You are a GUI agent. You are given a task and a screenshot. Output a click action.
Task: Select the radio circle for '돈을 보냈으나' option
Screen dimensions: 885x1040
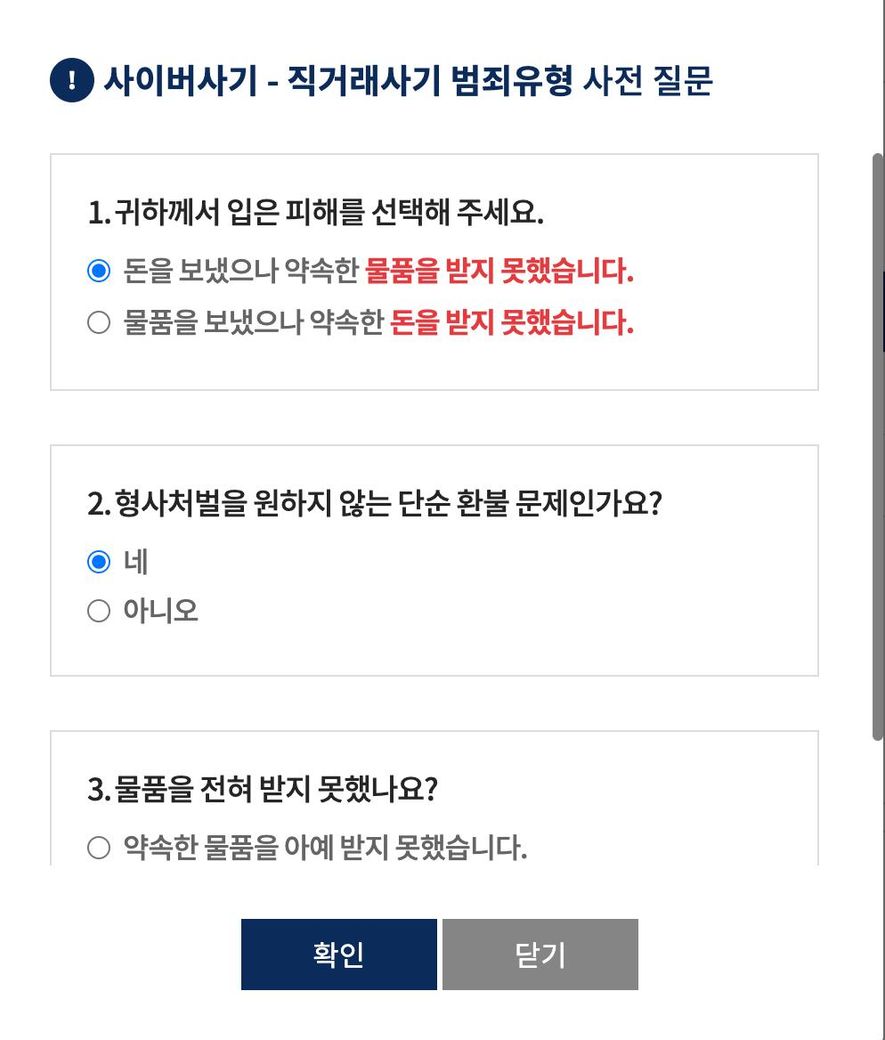coord(98,271)
